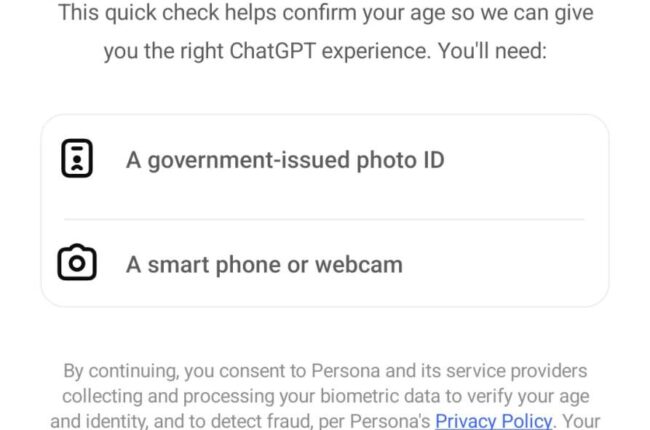The image size is (650, 430).
Task: Click the word 'webcam'
Action: pos(358,265)
